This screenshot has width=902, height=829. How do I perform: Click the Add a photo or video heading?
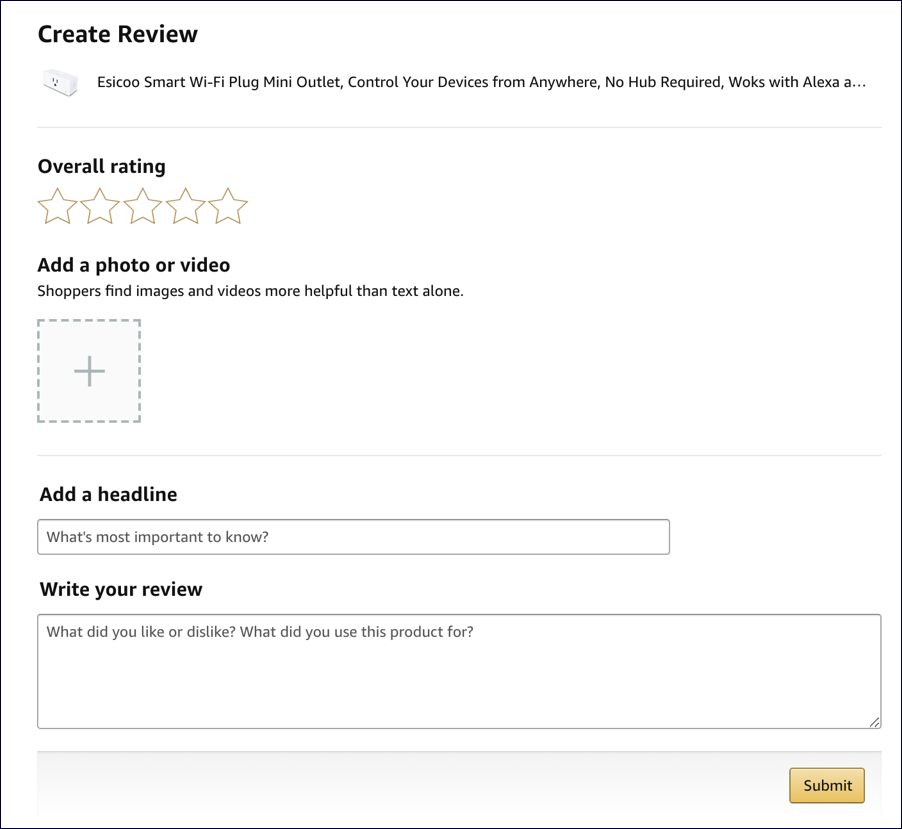[134, 265]
